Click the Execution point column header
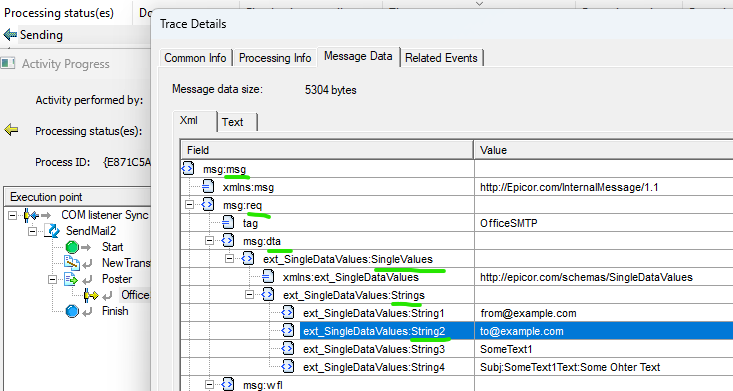 (78, 197)
